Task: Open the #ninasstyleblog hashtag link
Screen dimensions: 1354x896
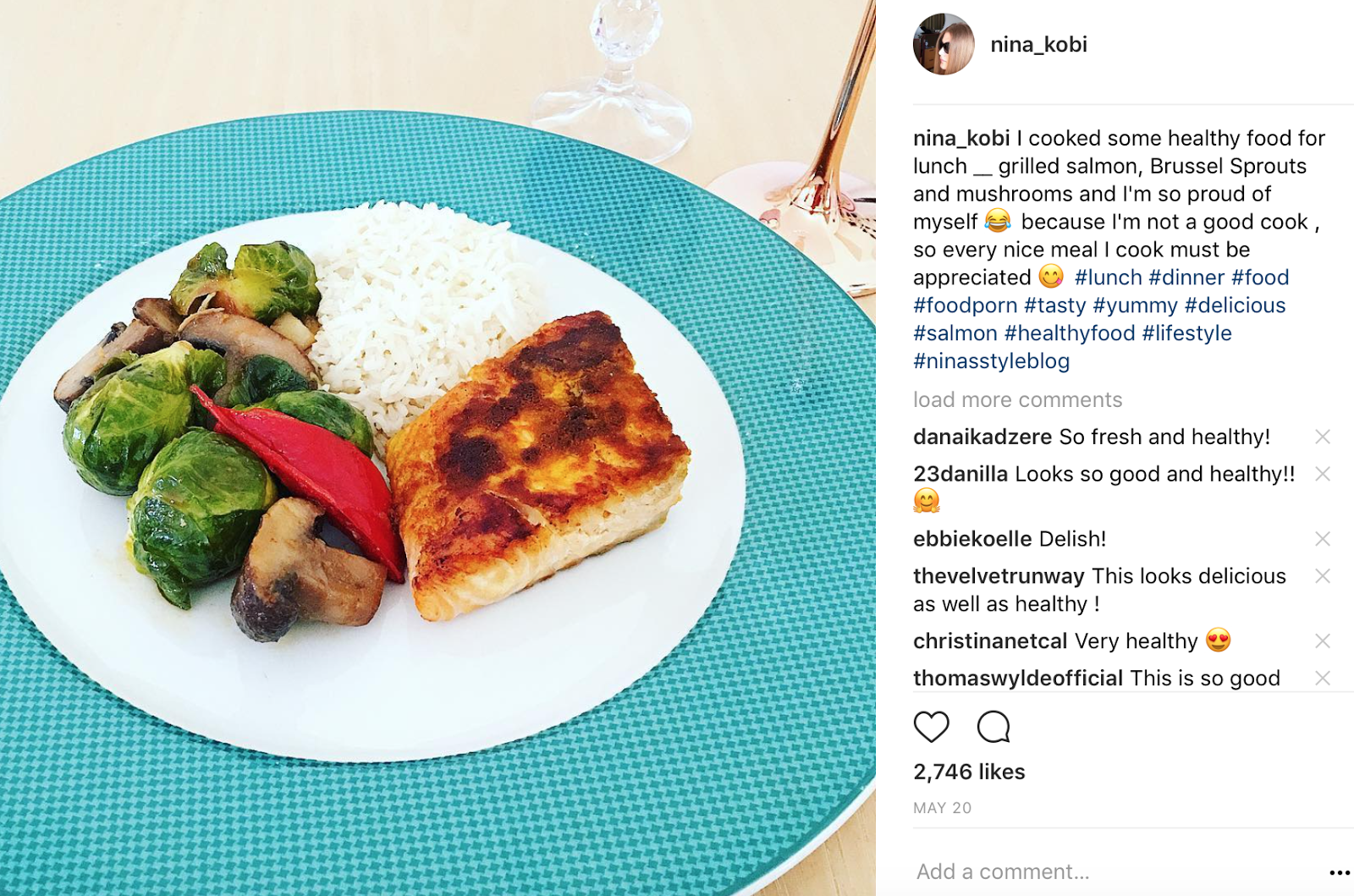Action: click(991, 361)
